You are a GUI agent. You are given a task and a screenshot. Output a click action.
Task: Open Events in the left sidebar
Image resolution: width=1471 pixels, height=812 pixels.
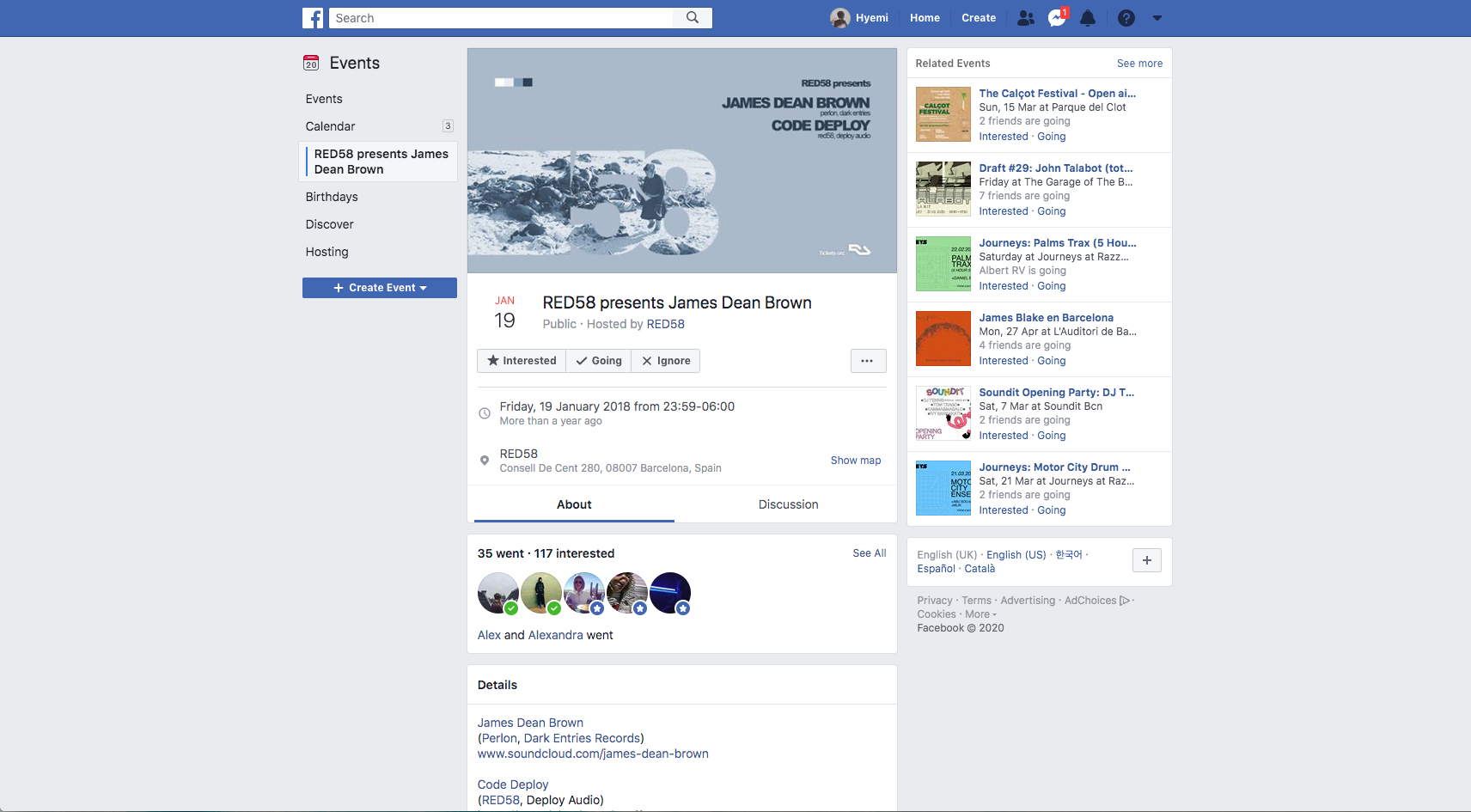324,99
